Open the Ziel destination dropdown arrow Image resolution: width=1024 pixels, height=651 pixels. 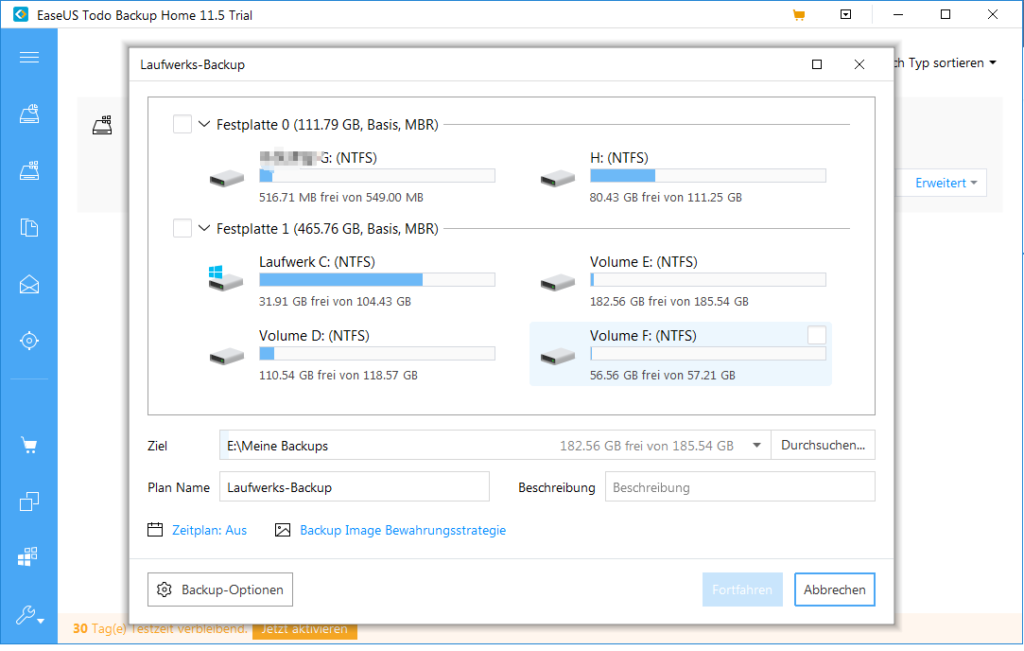tap(757, 445)
